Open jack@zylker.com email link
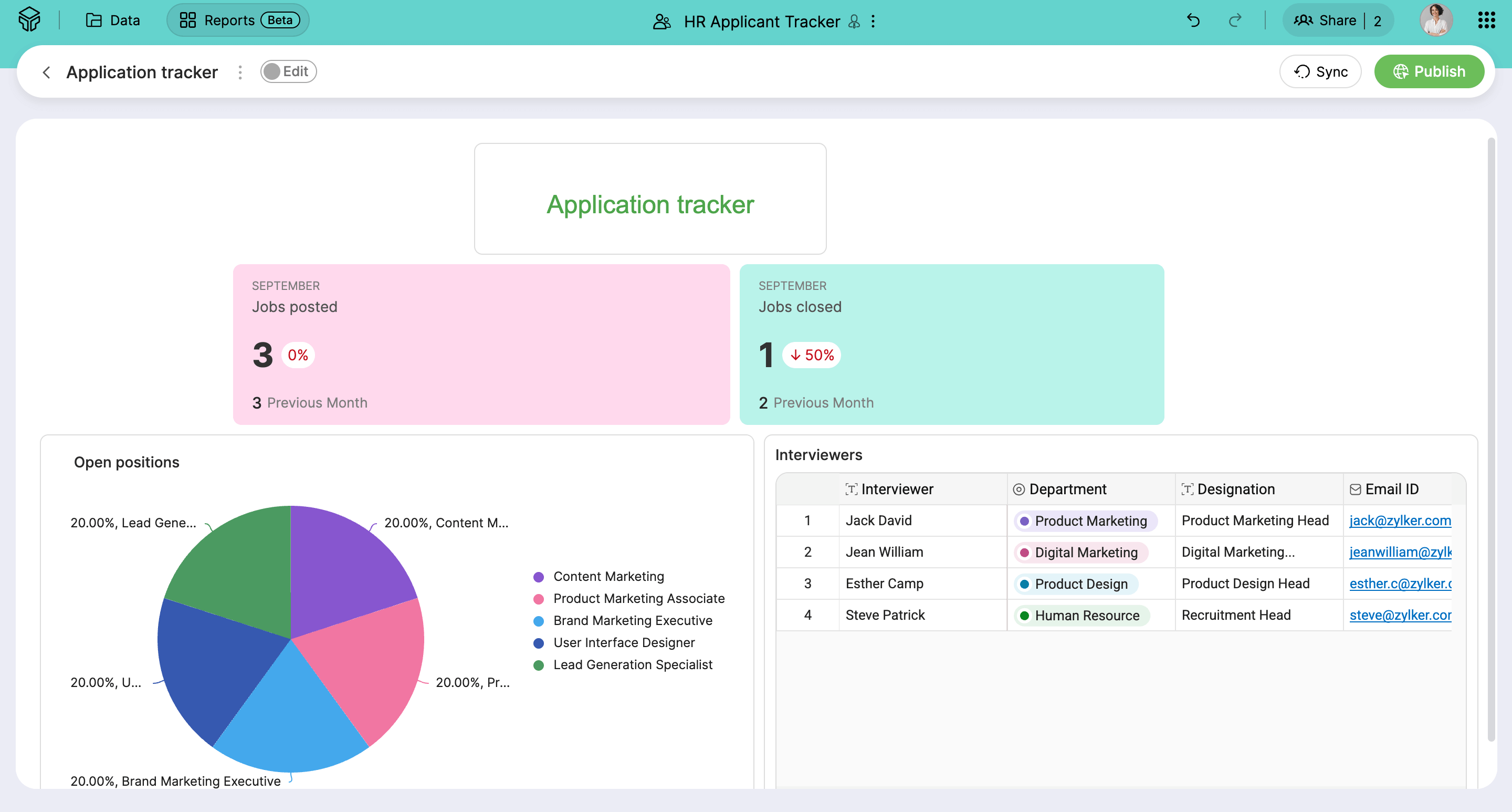 pos(1399,520)
